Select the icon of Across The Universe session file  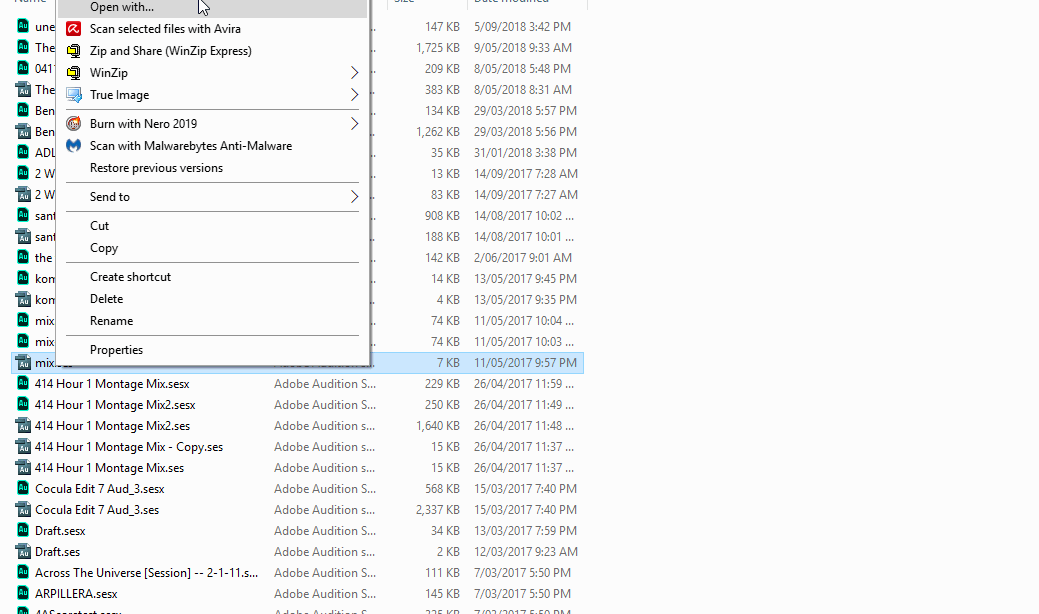pyautogui.click(x=23, y=573)
